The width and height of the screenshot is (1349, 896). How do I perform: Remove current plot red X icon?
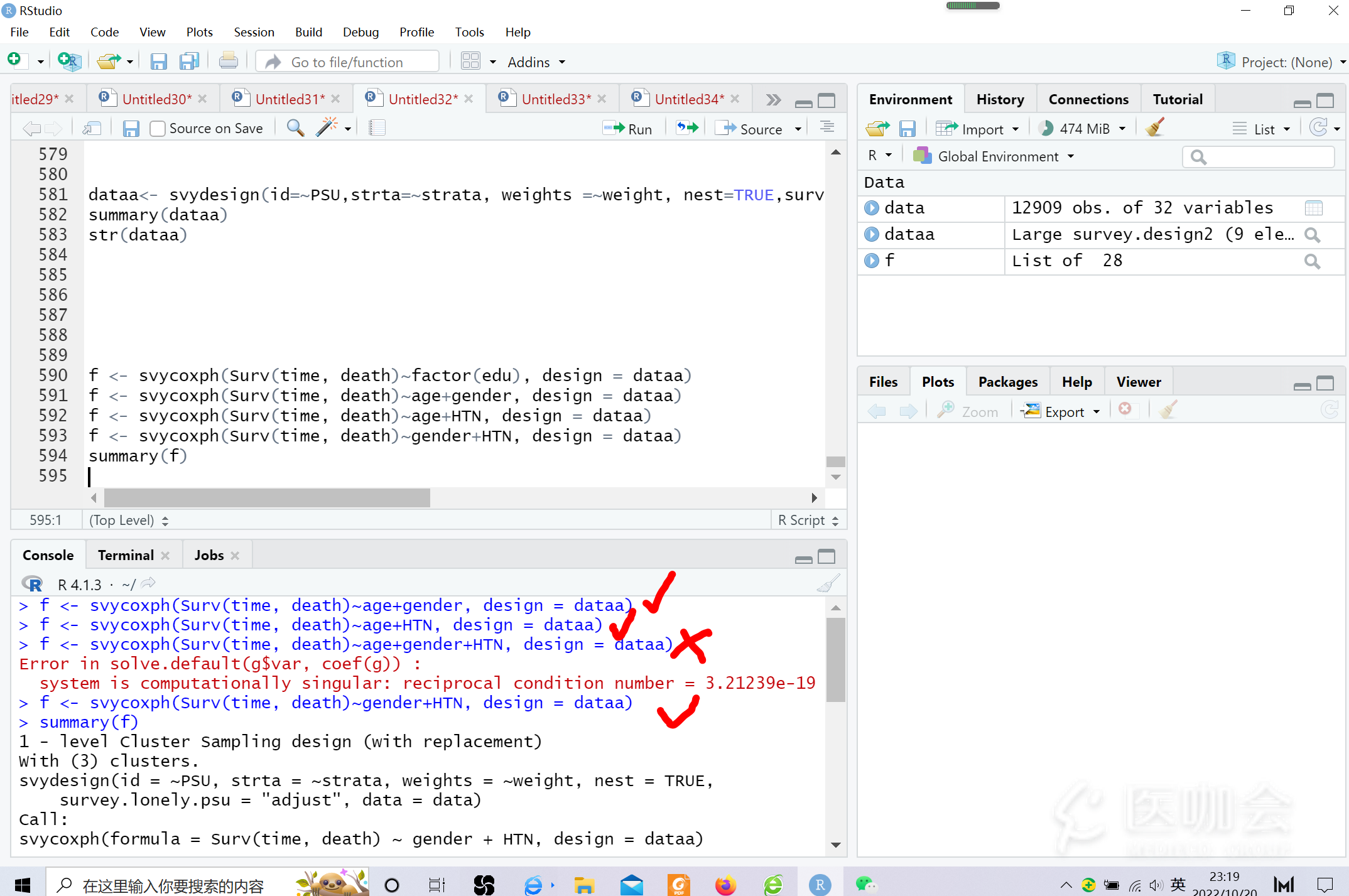click(x=1125, y=409)
